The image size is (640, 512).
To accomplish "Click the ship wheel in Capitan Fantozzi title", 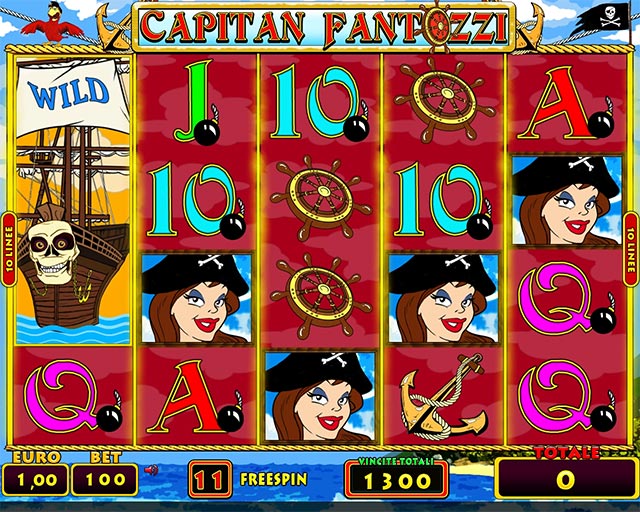I will coord(438,26).
